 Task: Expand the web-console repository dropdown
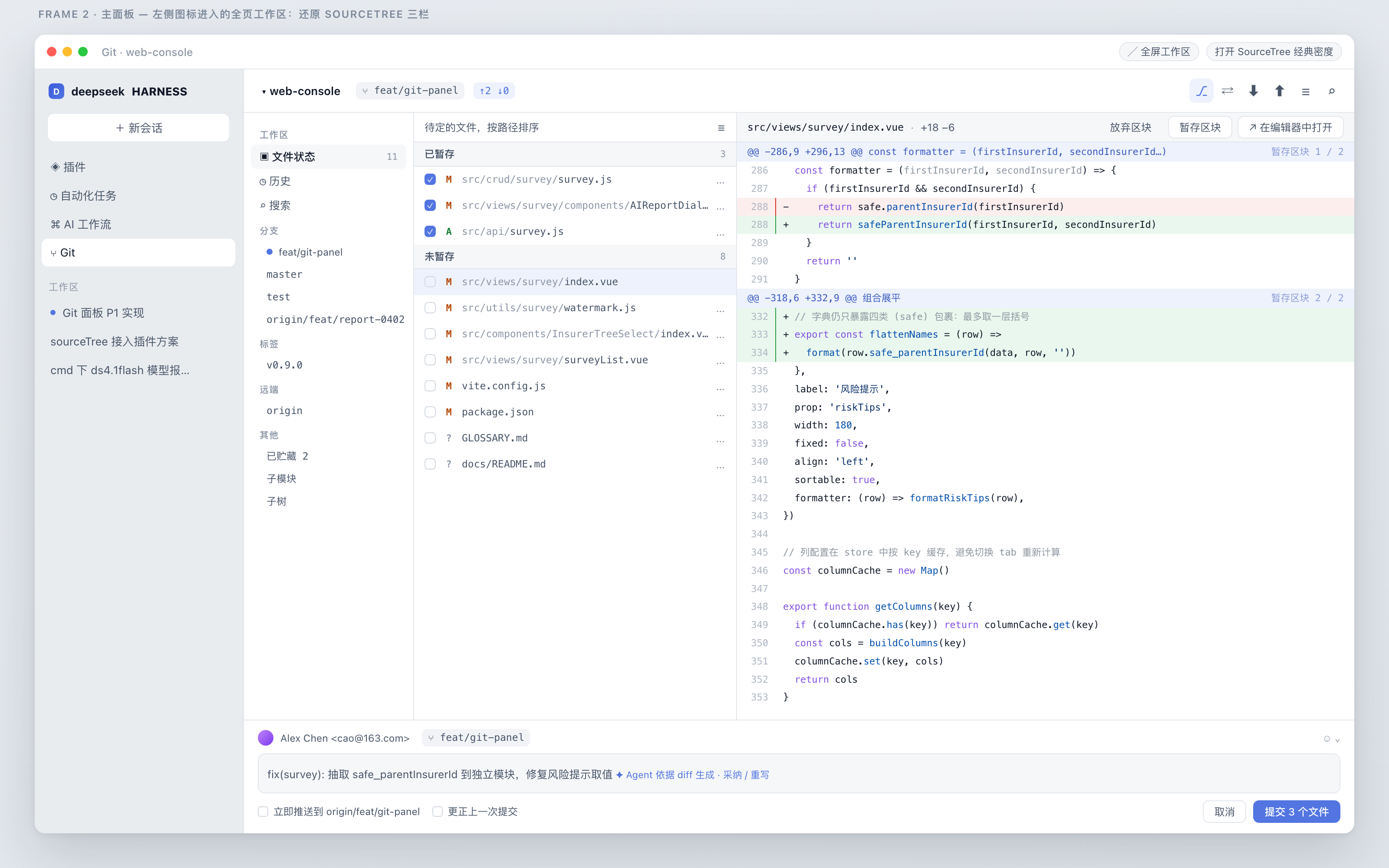(x=301, y=91)
